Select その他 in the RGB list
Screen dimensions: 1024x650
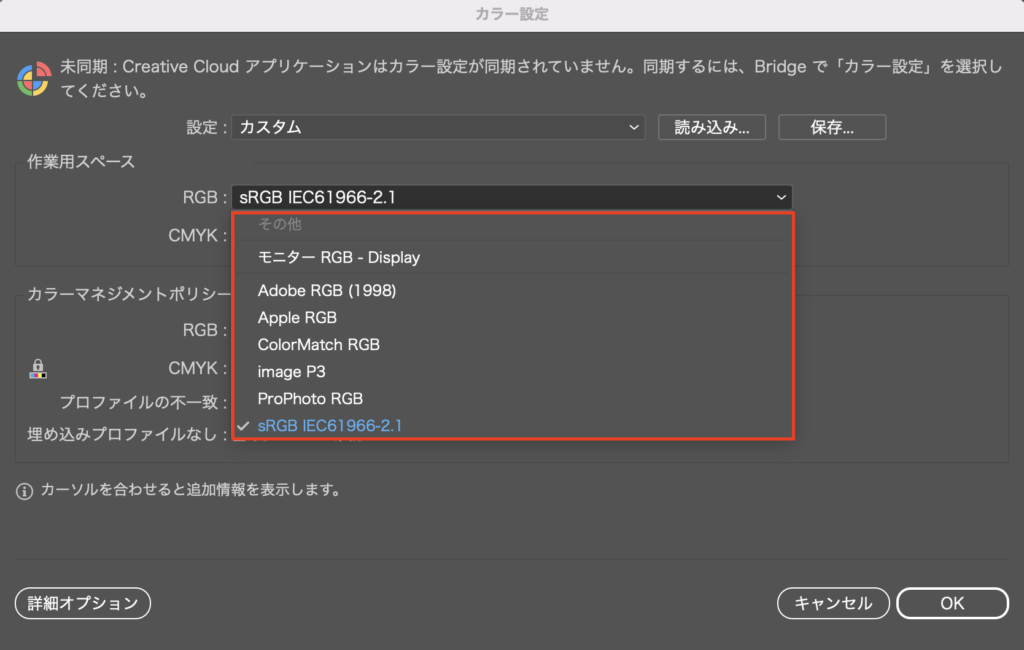279,225
